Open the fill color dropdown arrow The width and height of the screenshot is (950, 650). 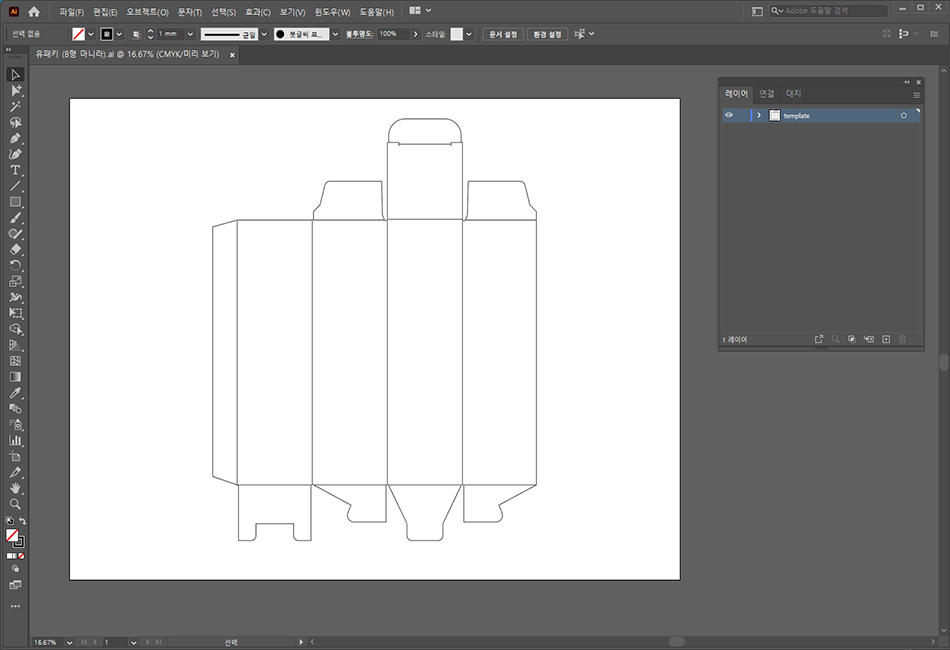tap(91, 34)
